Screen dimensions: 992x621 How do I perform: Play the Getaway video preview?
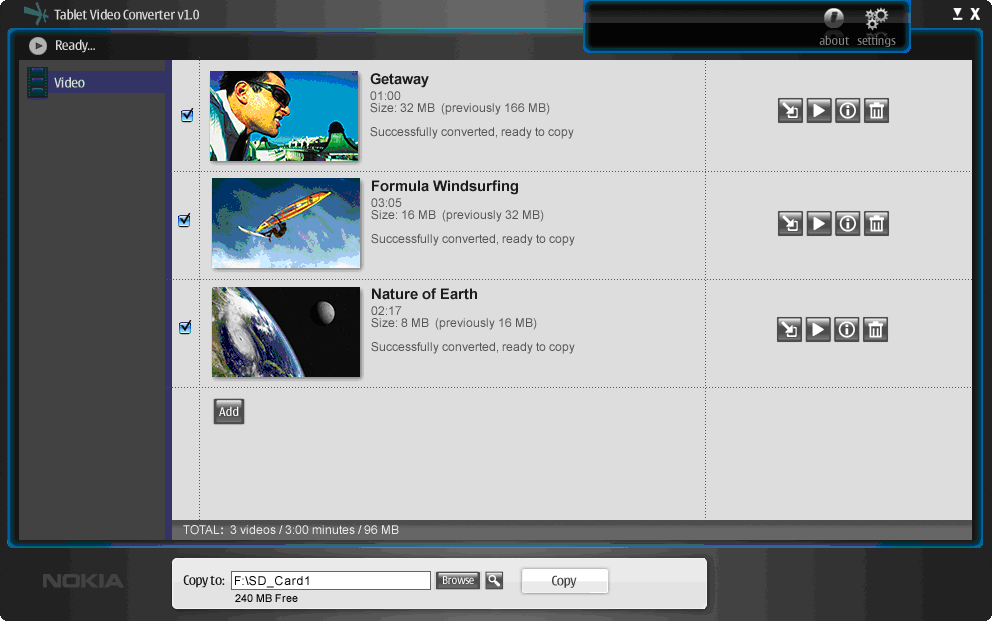(819, 111)
